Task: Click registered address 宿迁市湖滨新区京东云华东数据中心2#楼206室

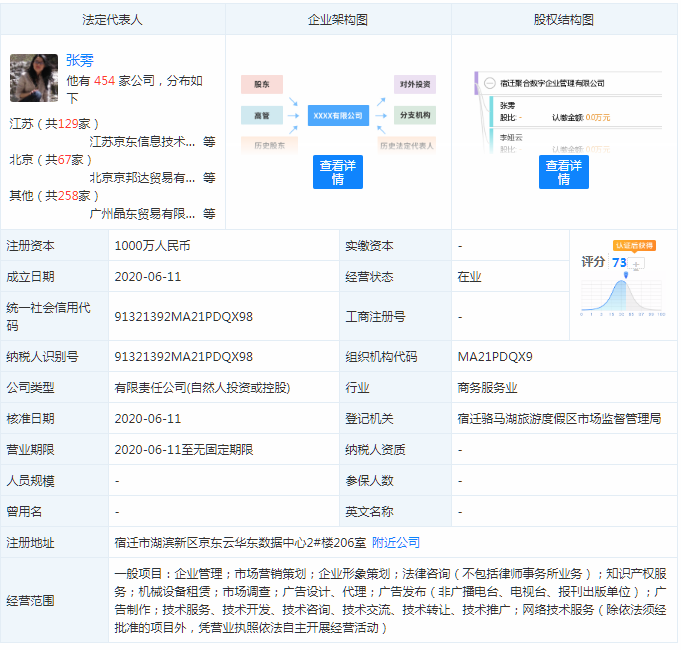Action: coord(240,542)
